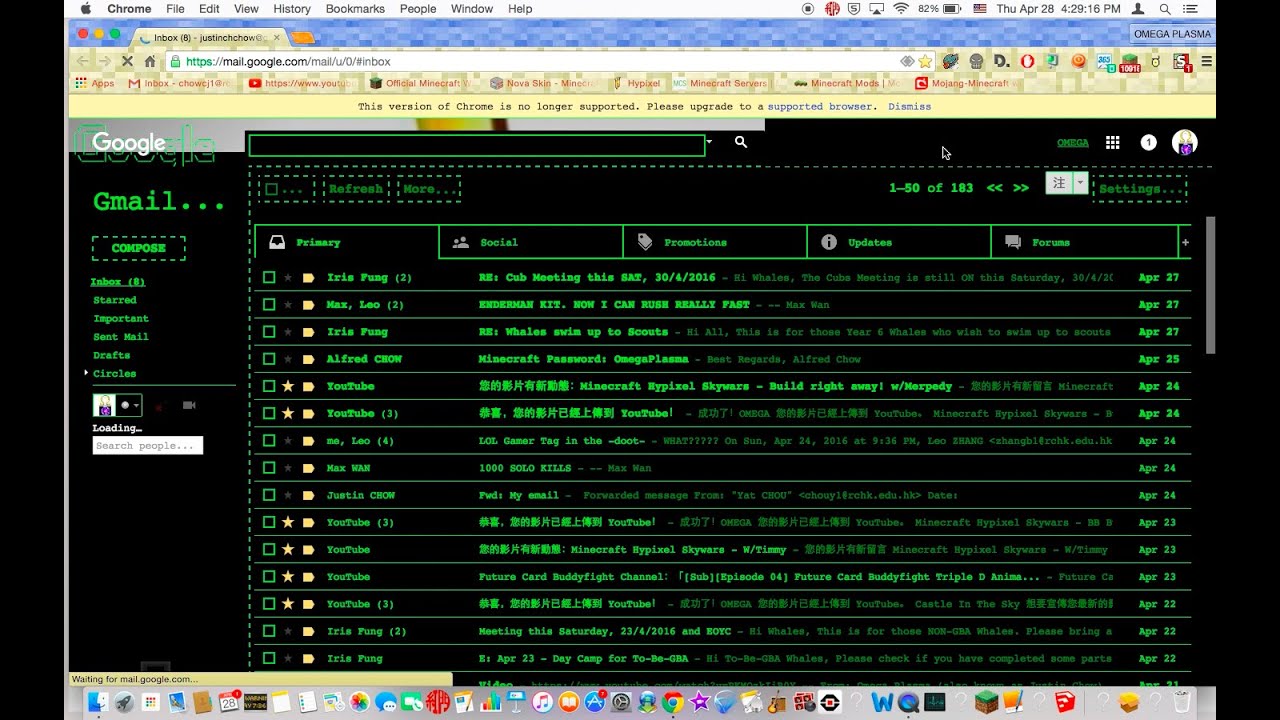Bookmark this page with the star icon

click(925, 61)
